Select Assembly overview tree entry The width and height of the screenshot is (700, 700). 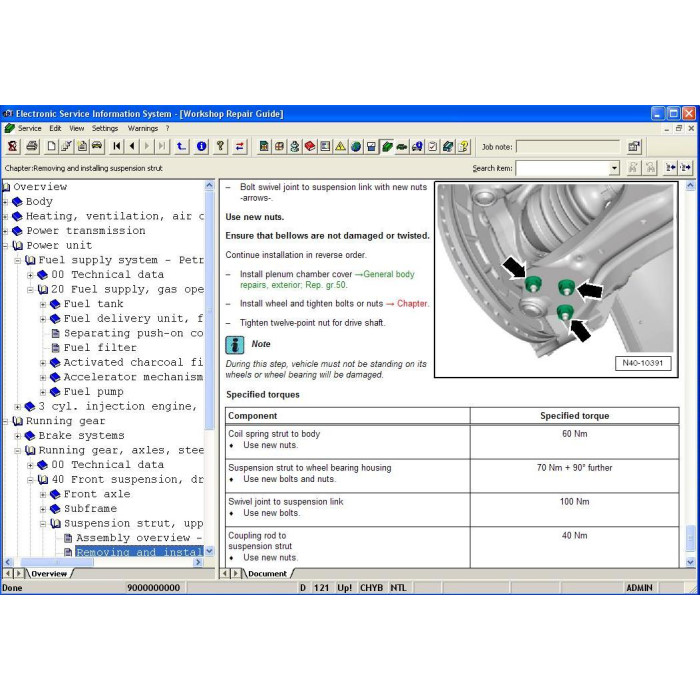click(139, 538)
